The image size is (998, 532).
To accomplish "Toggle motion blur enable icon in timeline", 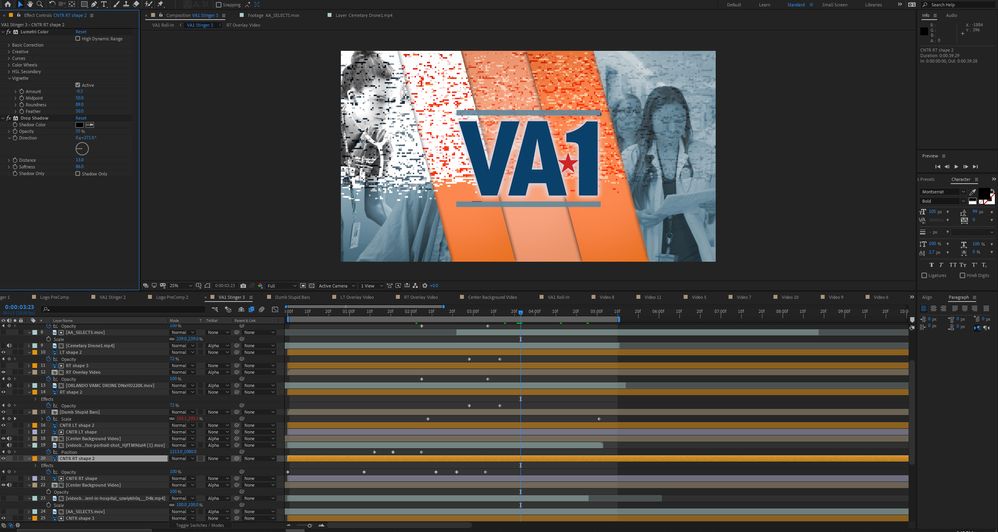I will pos(262,309).
